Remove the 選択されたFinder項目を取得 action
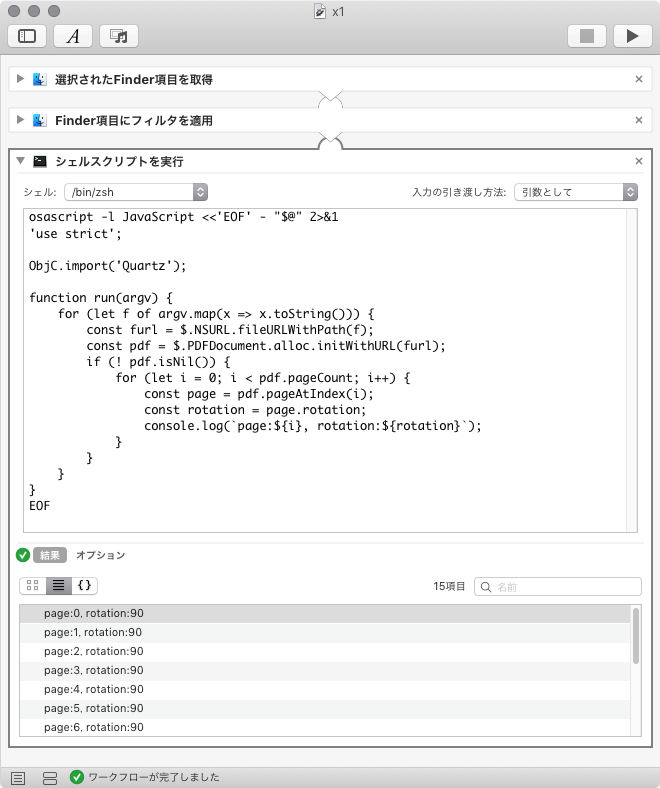The image size is (660, 788). [x=639, y=79]
